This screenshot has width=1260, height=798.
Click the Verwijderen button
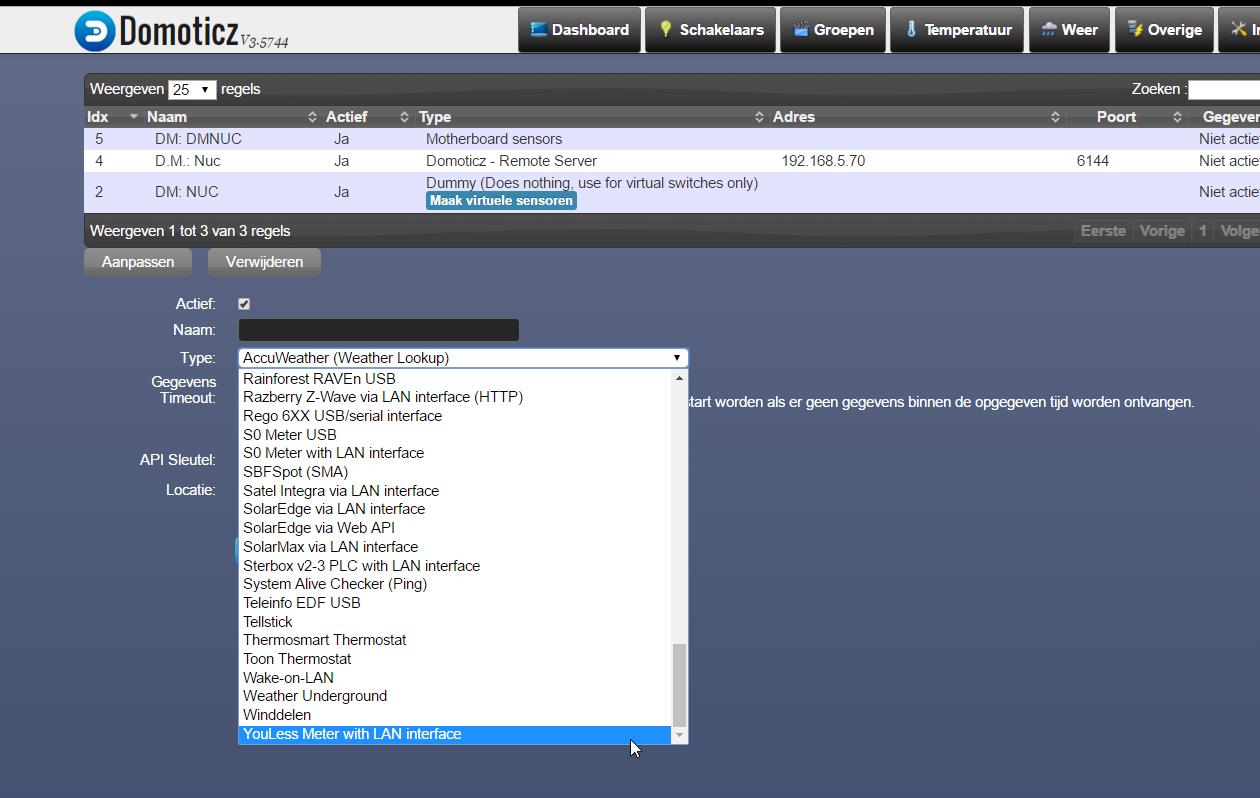pyautogui.click(x=265, y=262)
